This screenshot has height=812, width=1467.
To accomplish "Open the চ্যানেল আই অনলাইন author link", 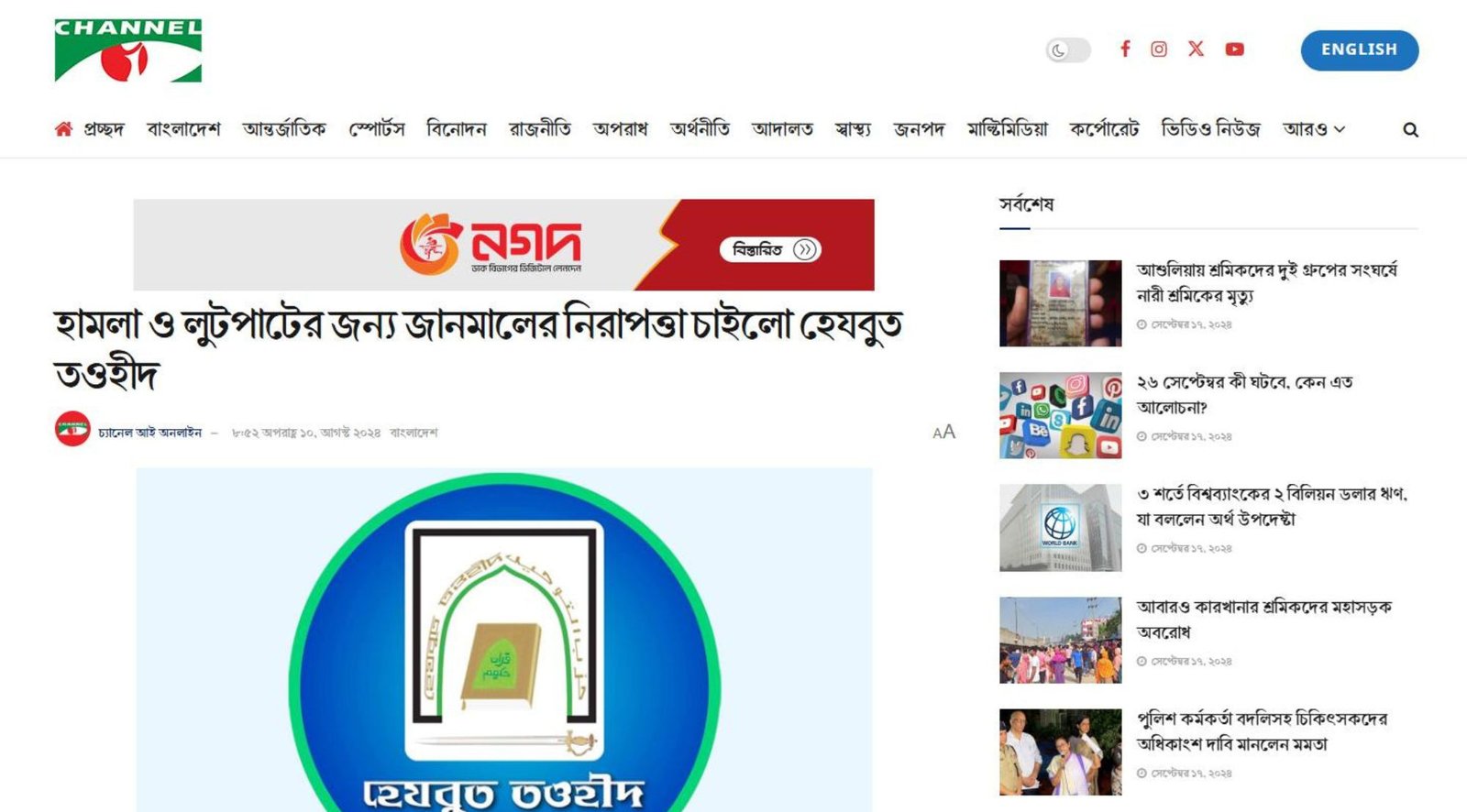I will [149, 433].
